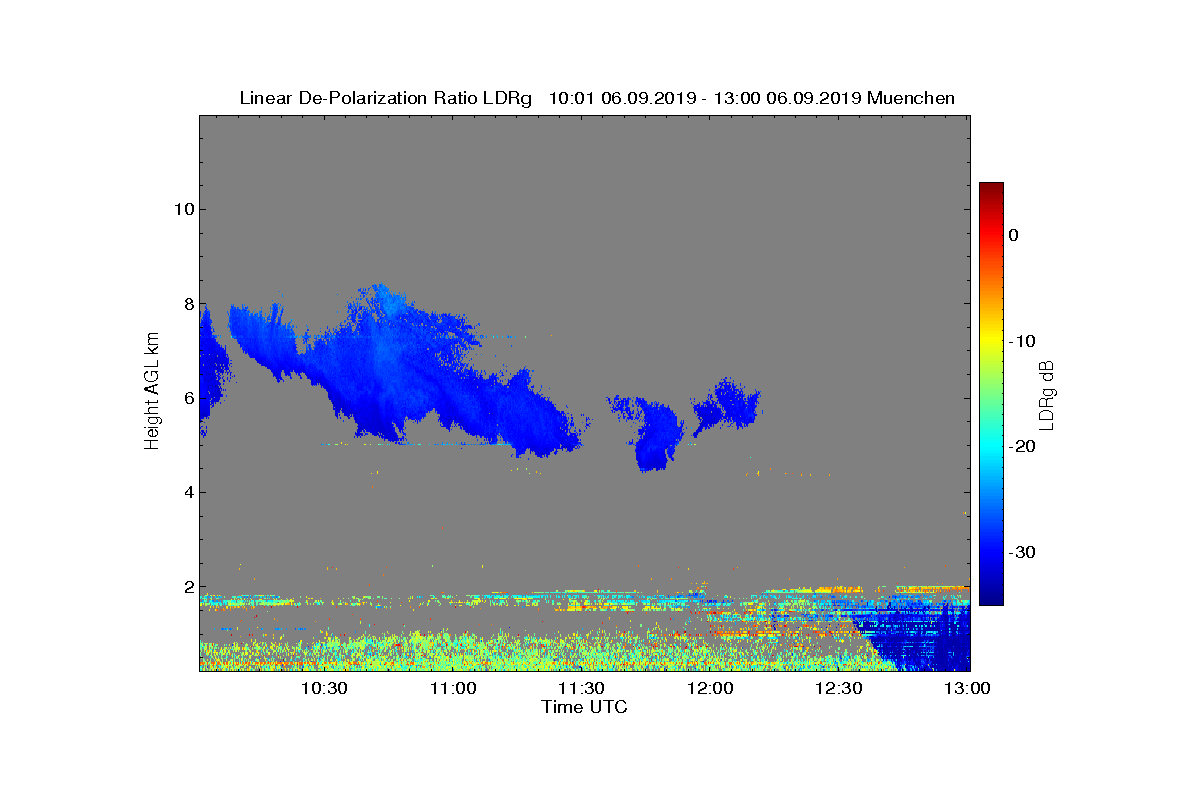Click the 13:00 time tick label
The width and height of the screenshot is (1200, 800).
967,688
